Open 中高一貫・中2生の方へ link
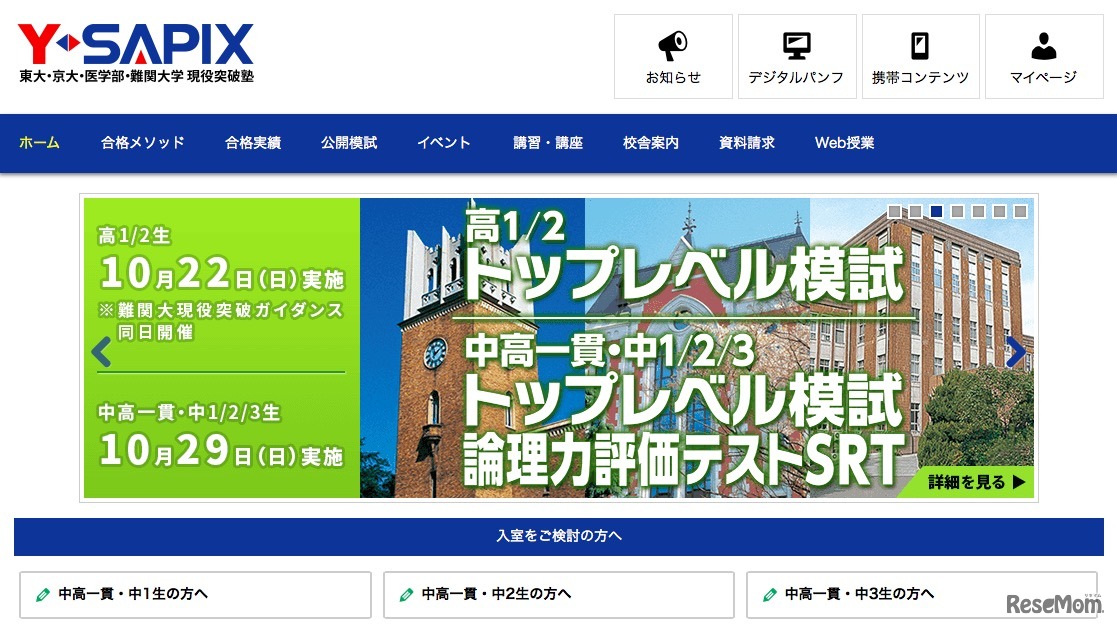 [558, 594]
